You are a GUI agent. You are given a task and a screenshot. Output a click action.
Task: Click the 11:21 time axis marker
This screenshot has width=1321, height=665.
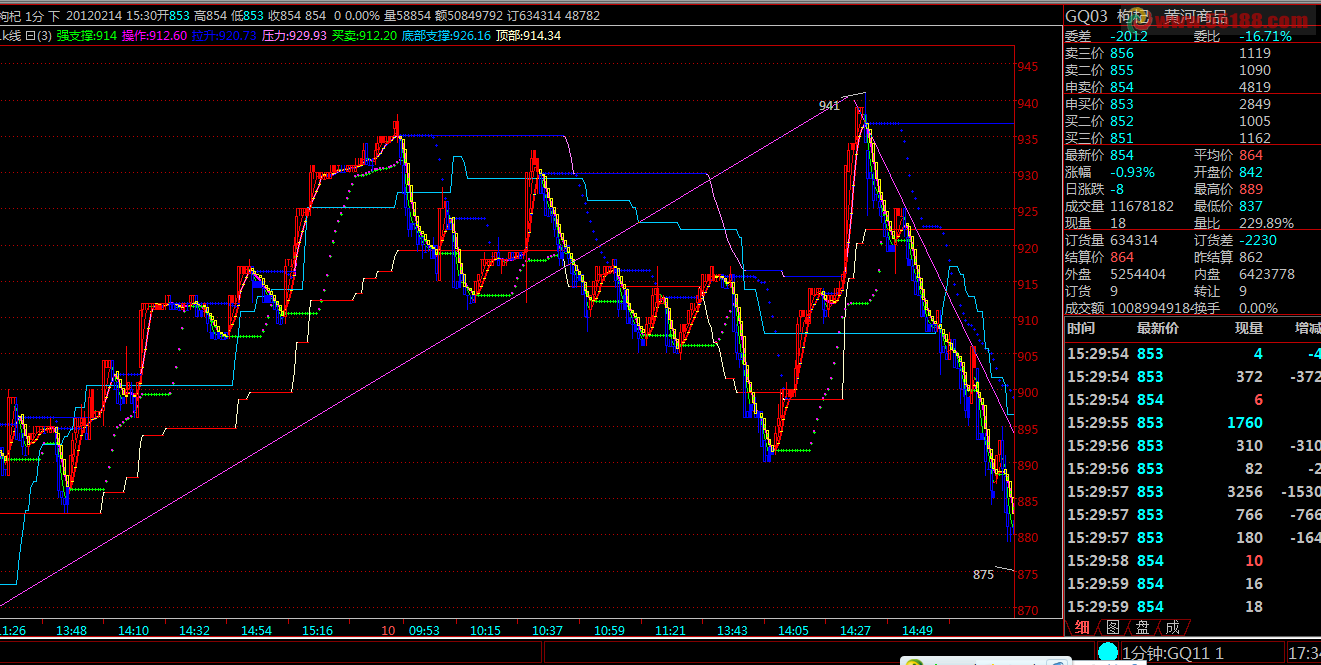pyautogui.click(x=671, y=631)
